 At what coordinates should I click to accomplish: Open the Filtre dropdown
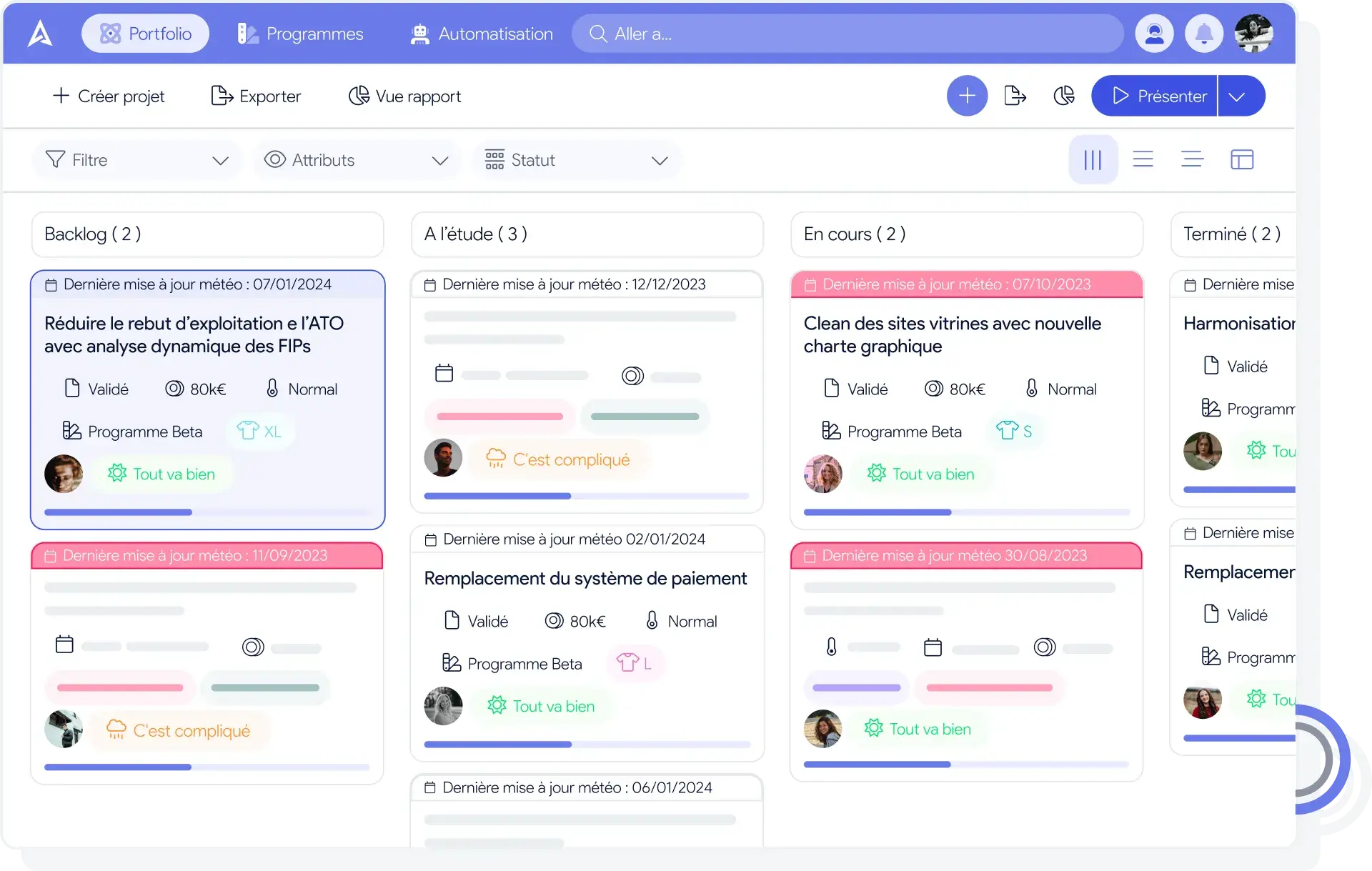click(136, 160)
